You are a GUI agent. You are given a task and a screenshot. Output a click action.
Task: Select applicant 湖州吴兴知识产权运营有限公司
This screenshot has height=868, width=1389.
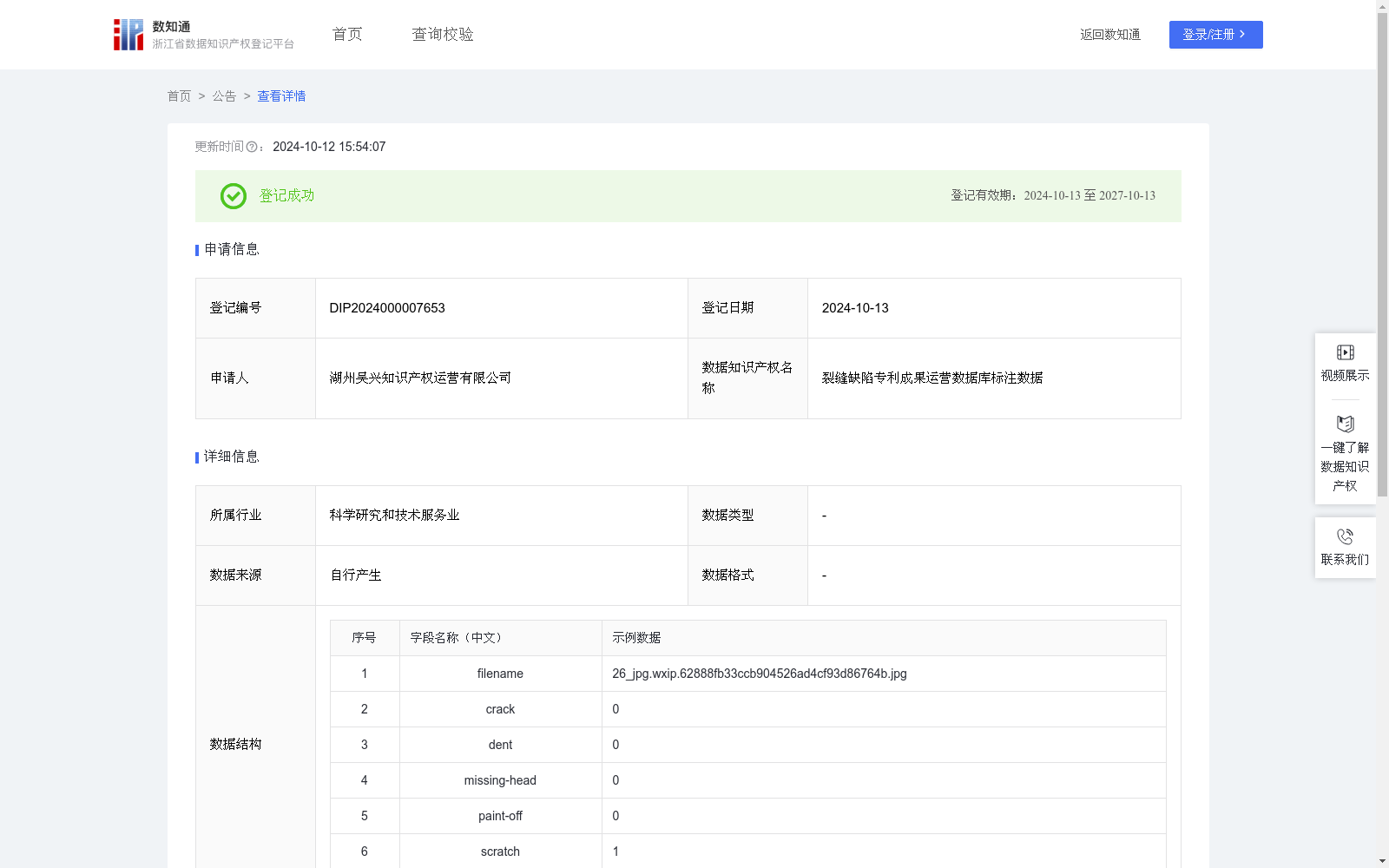tap(420, 378)
